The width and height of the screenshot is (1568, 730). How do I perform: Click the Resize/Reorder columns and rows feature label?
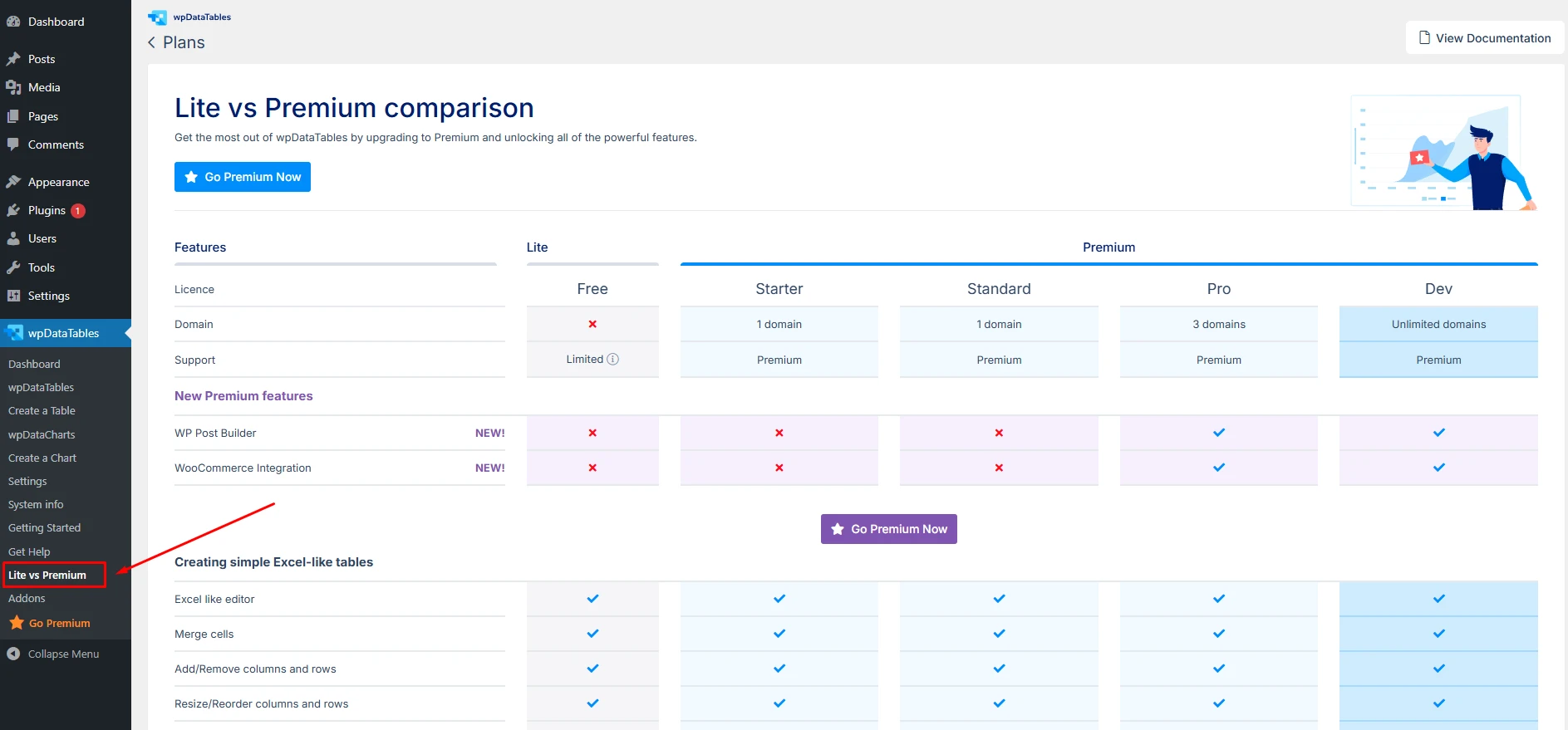tap(261, 703)
